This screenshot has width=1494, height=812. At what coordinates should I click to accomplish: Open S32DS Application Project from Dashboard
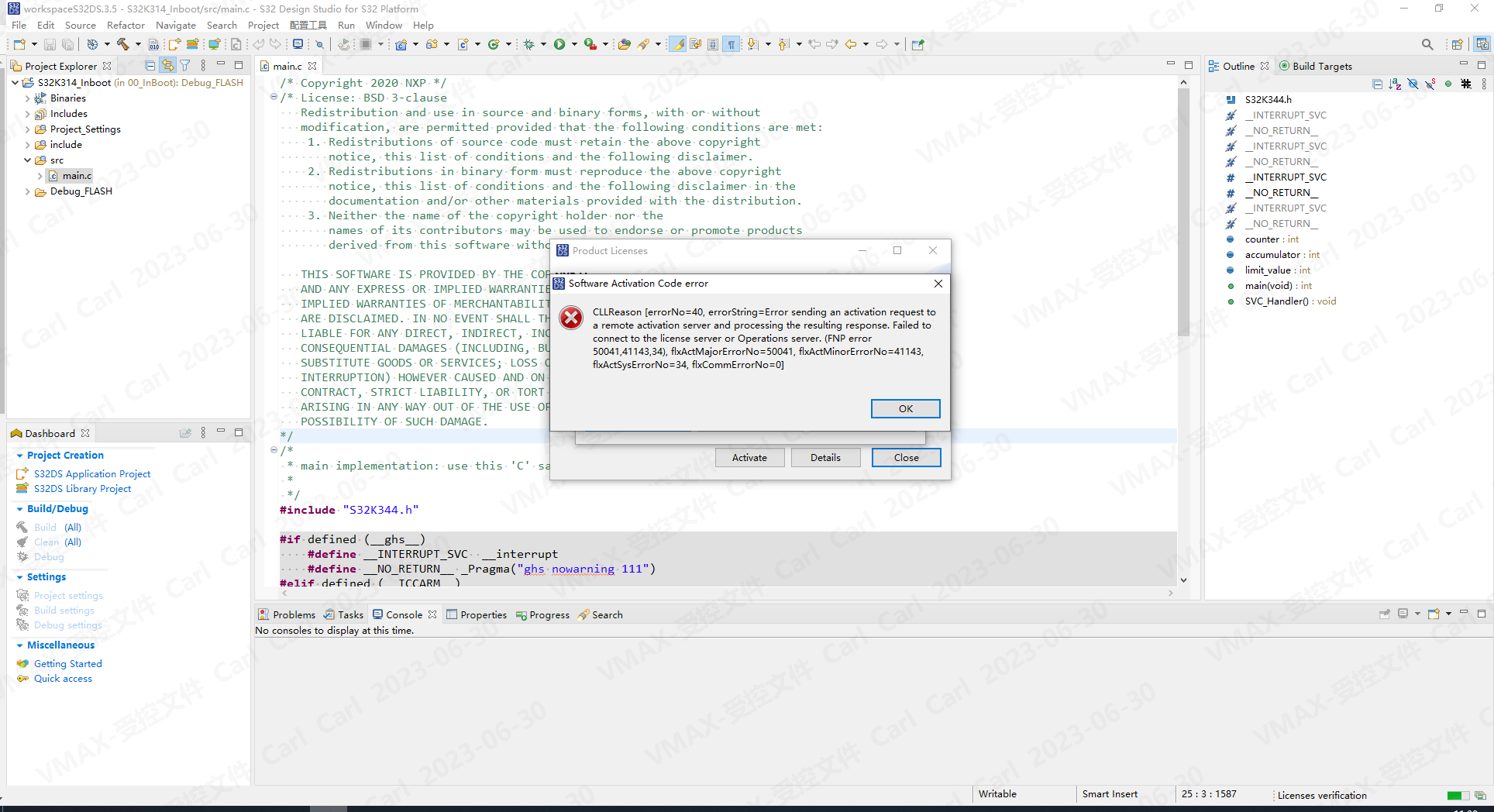pos(91,473)
